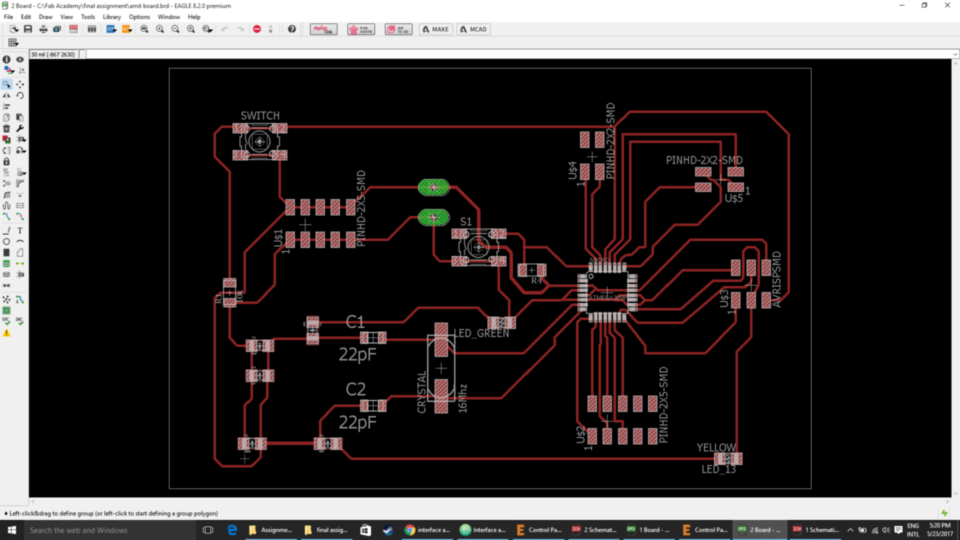Viewport: 960px width, 540px height.
Task: Select the Text tool
Action: point(20,231)
